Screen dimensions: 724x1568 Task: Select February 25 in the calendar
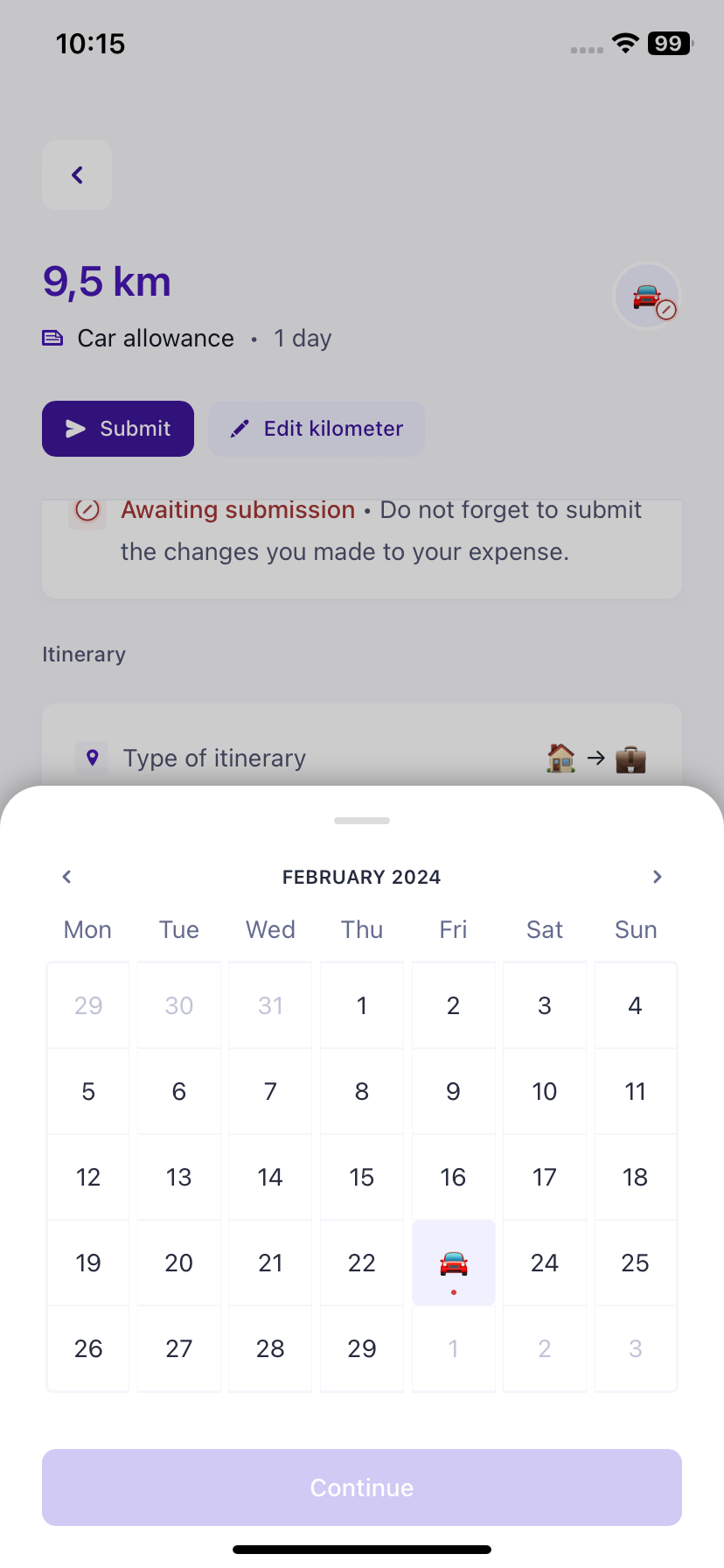[635, 1263]
